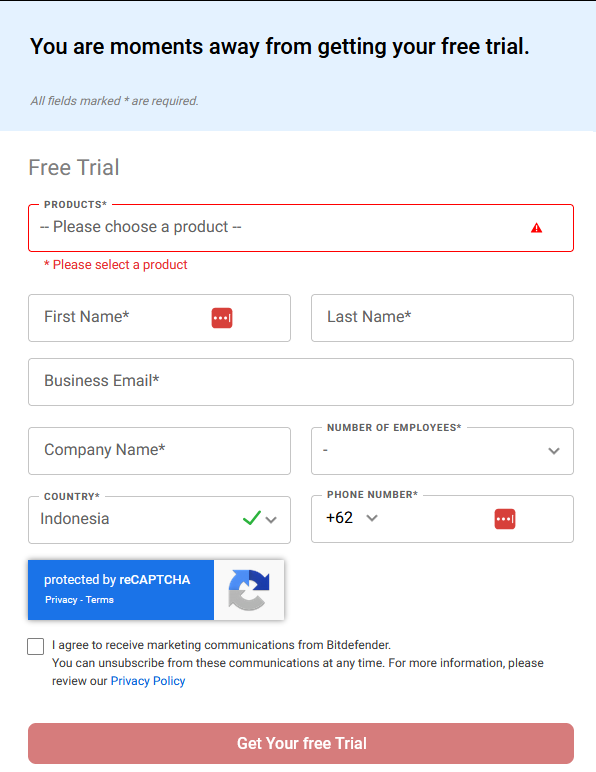Click the reCAPTCHA Terms link
The height and width of the screenshot is (772, 596).
(100, 600)
